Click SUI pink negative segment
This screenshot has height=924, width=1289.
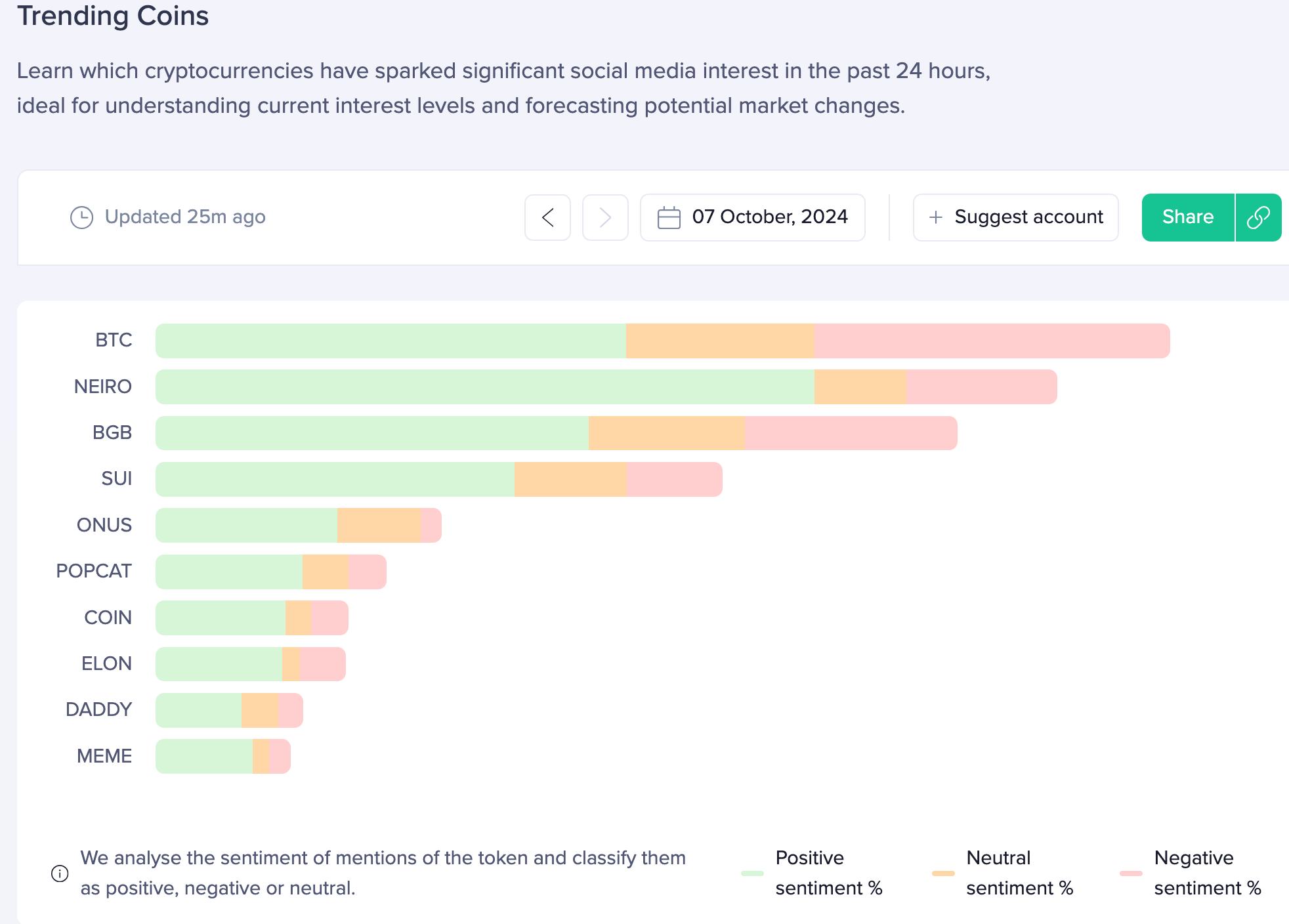coord(675,479)
